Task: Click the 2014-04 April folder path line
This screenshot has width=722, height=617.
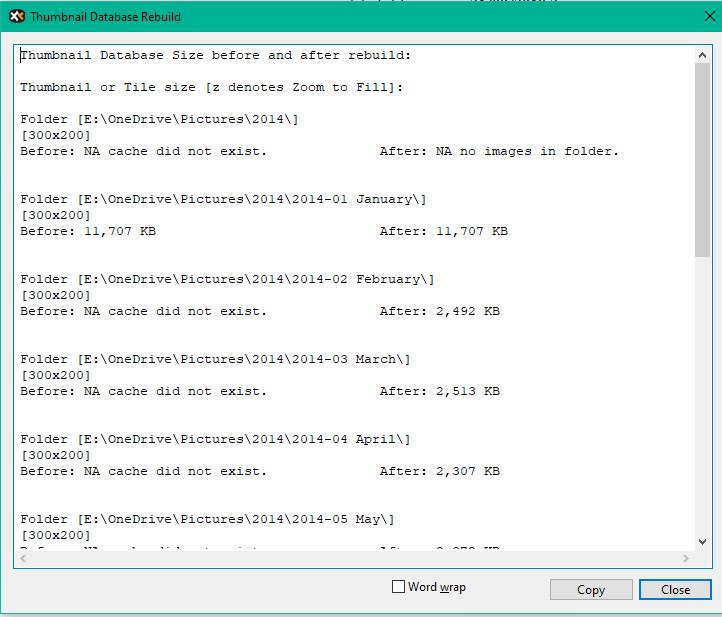Action: click(x=215, y=440)
